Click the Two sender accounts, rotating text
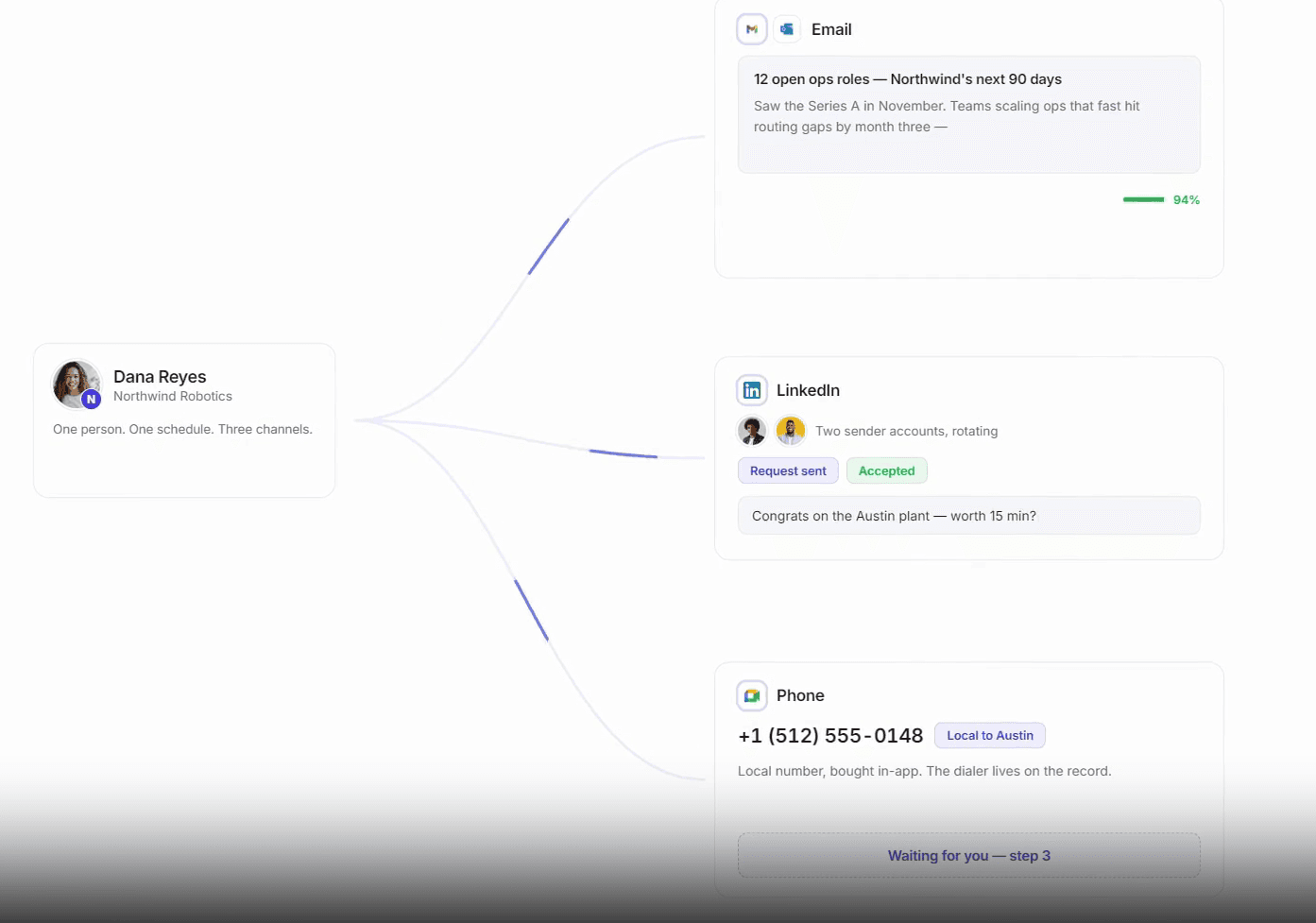Viewport: 1316px width, 923px height. point(907,431)
